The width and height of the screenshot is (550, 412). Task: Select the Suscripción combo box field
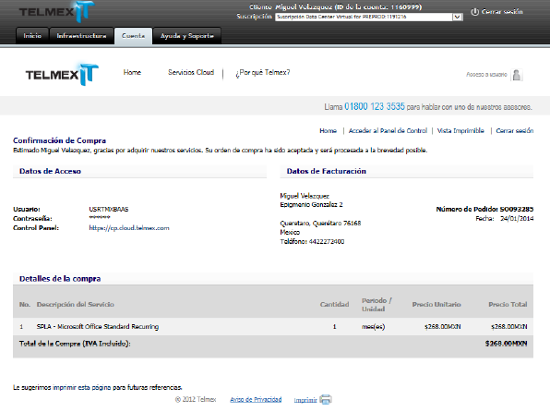[x=369, y=17]
